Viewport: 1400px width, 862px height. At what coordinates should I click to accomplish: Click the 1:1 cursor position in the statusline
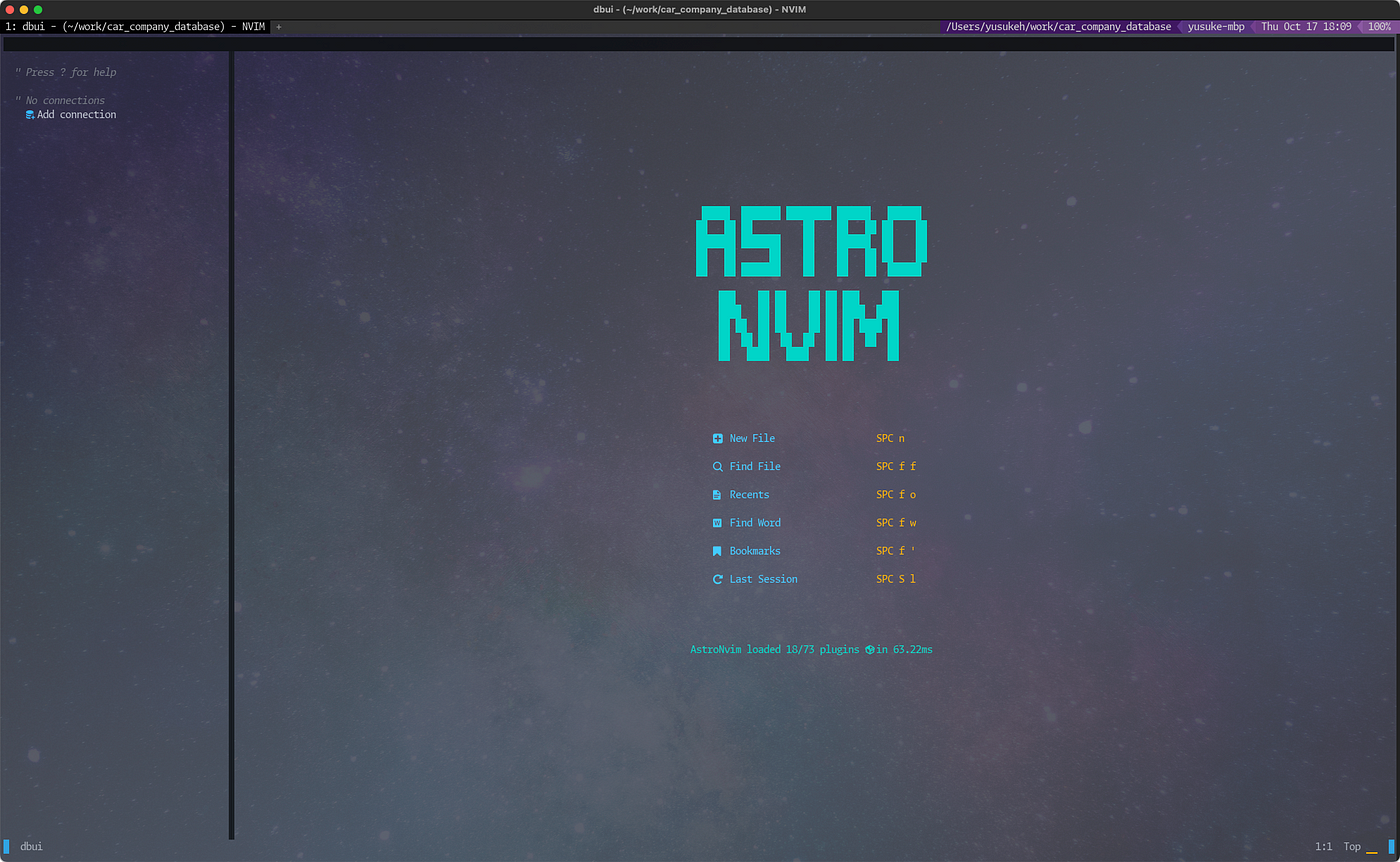1323,846
